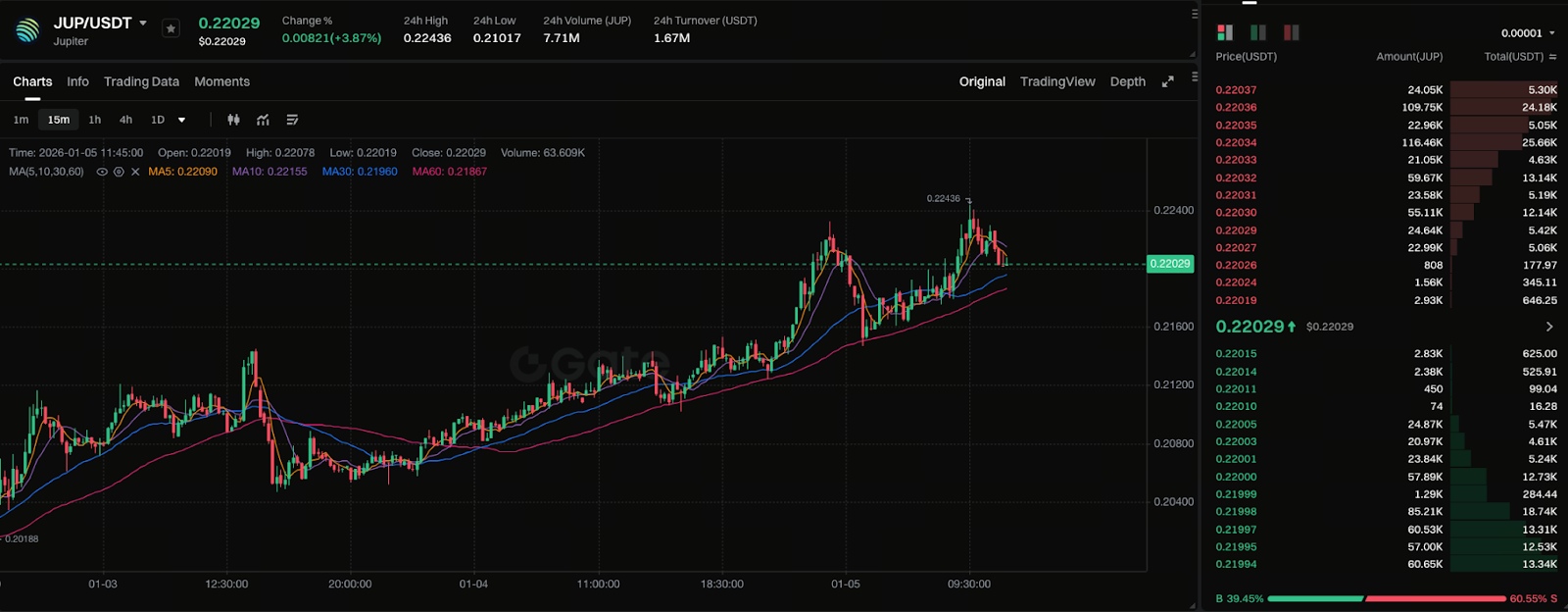Click 24h Turnover value 1.67M
Viewport: 1568px width, 612px height.
click(x=672, y=38)
